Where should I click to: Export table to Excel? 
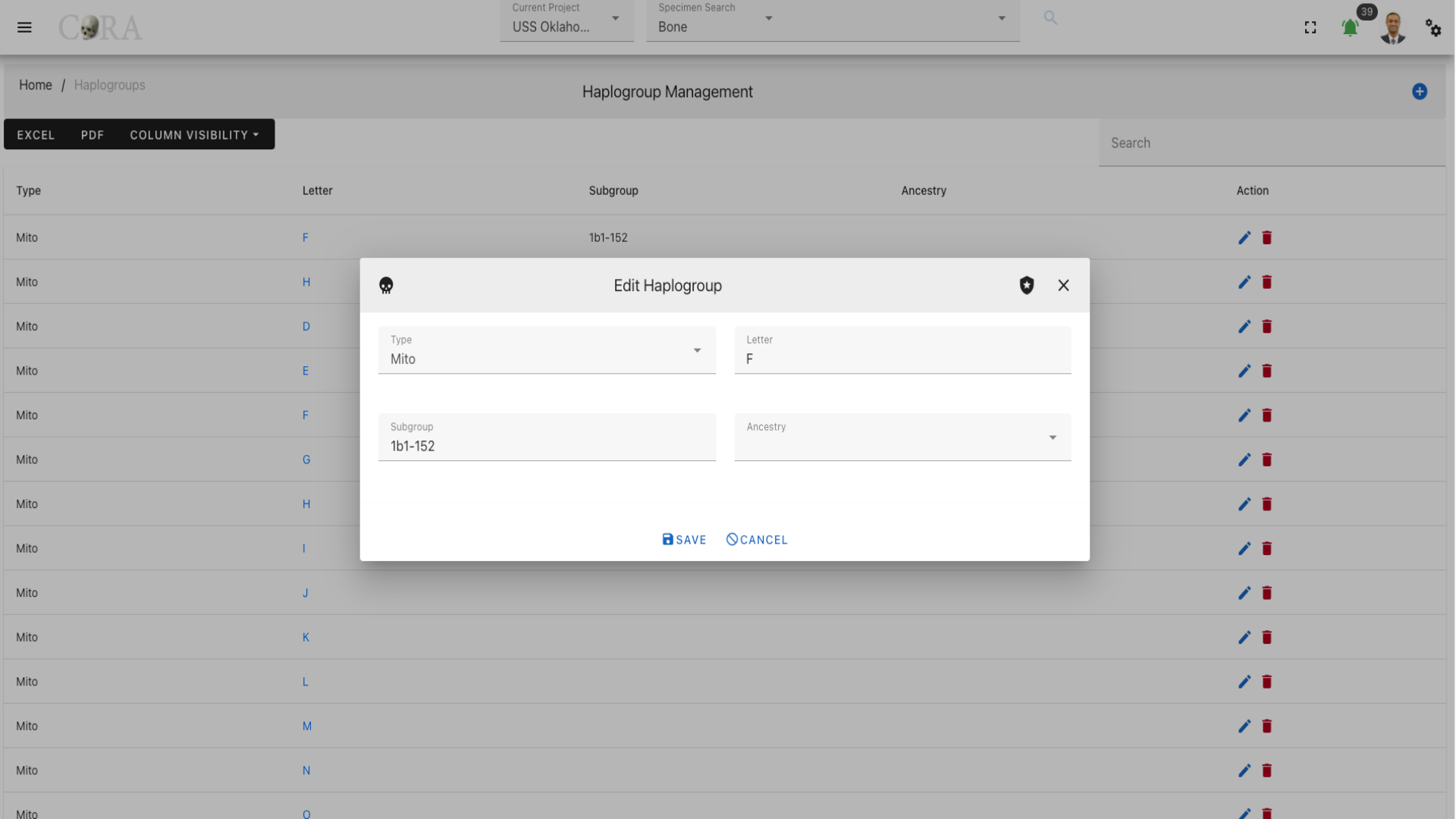[x=36, y=135]
